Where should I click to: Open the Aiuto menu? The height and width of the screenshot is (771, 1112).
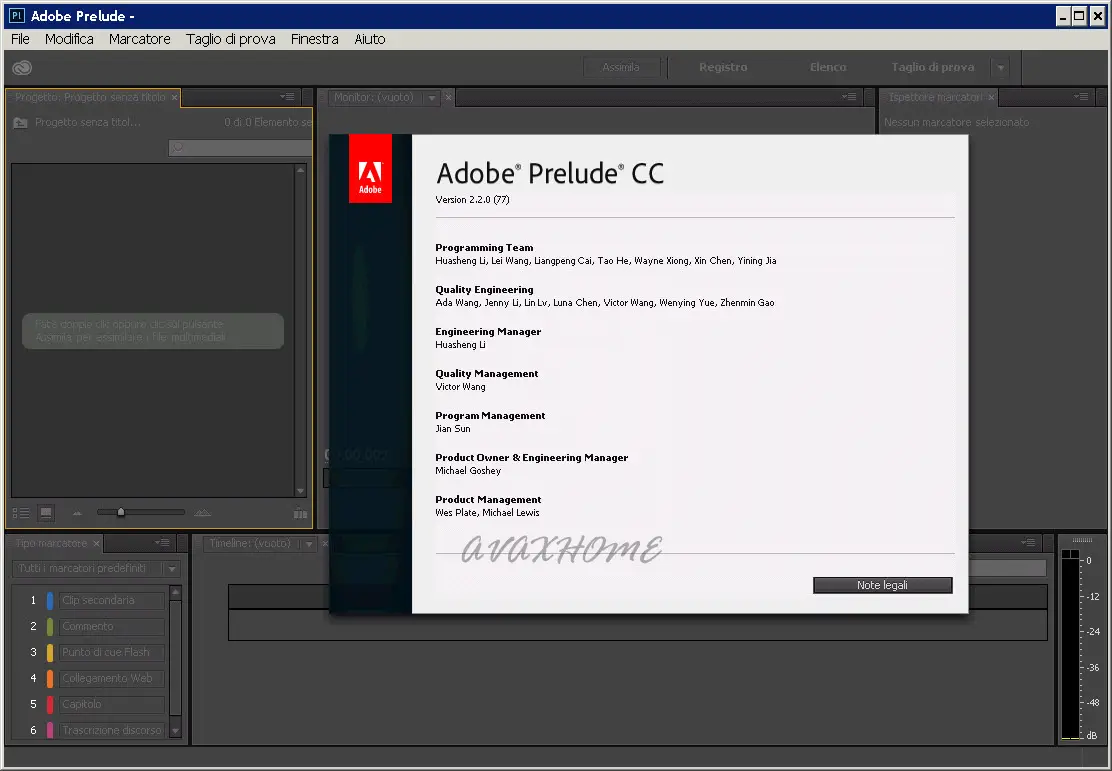click(x=370, y=39)
